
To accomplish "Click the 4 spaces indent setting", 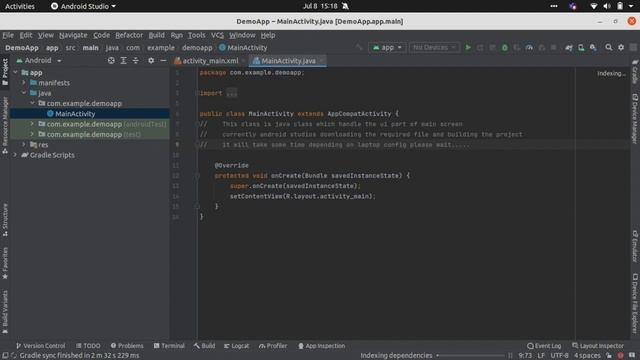I will [587, 356].
